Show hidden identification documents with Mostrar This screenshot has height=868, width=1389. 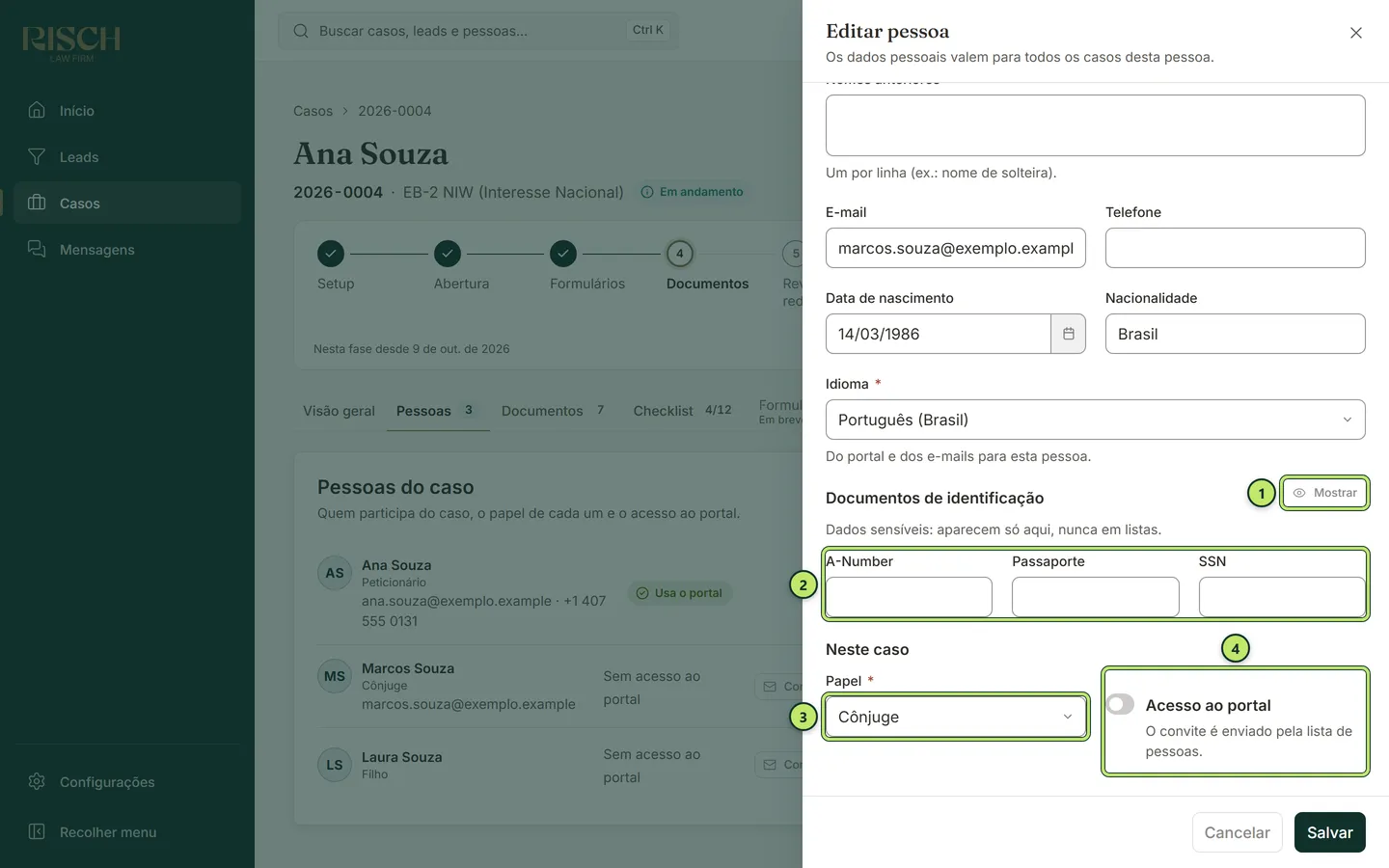point(1324,493)
